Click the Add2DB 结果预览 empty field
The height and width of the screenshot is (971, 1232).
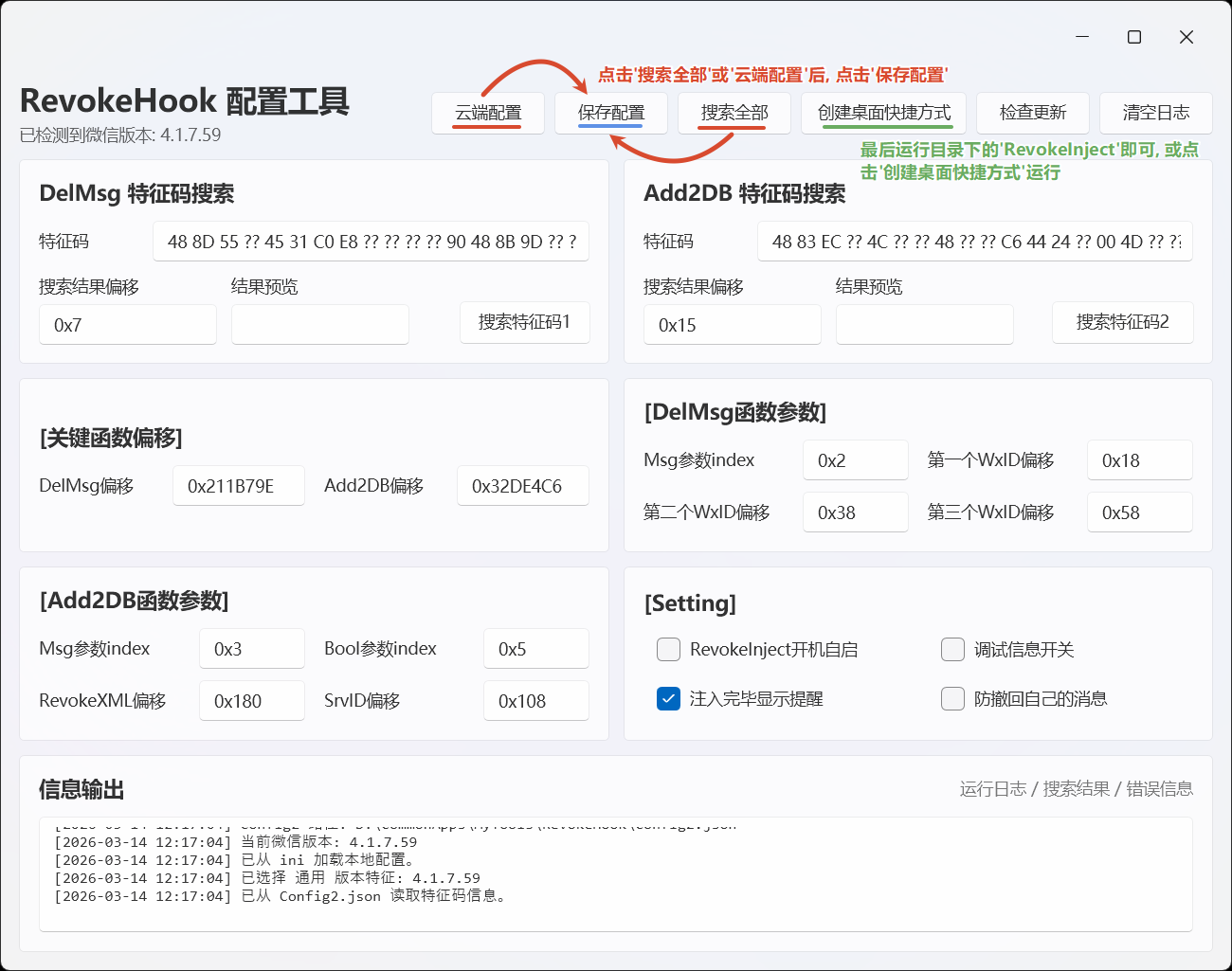coord(925,325)
